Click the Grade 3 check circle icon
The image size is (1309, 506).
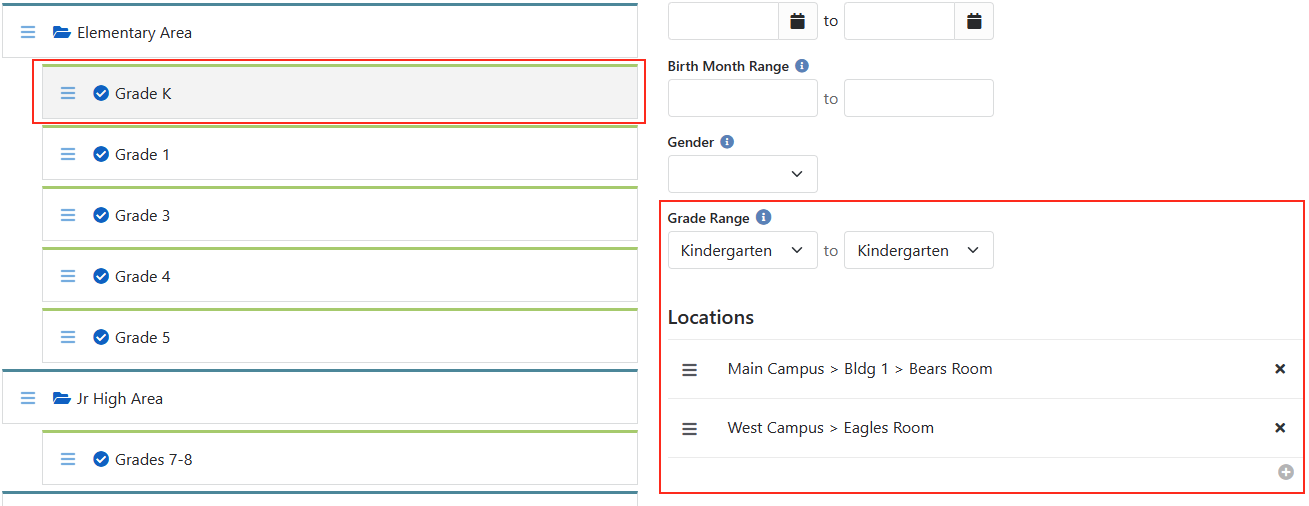point(101,215)
